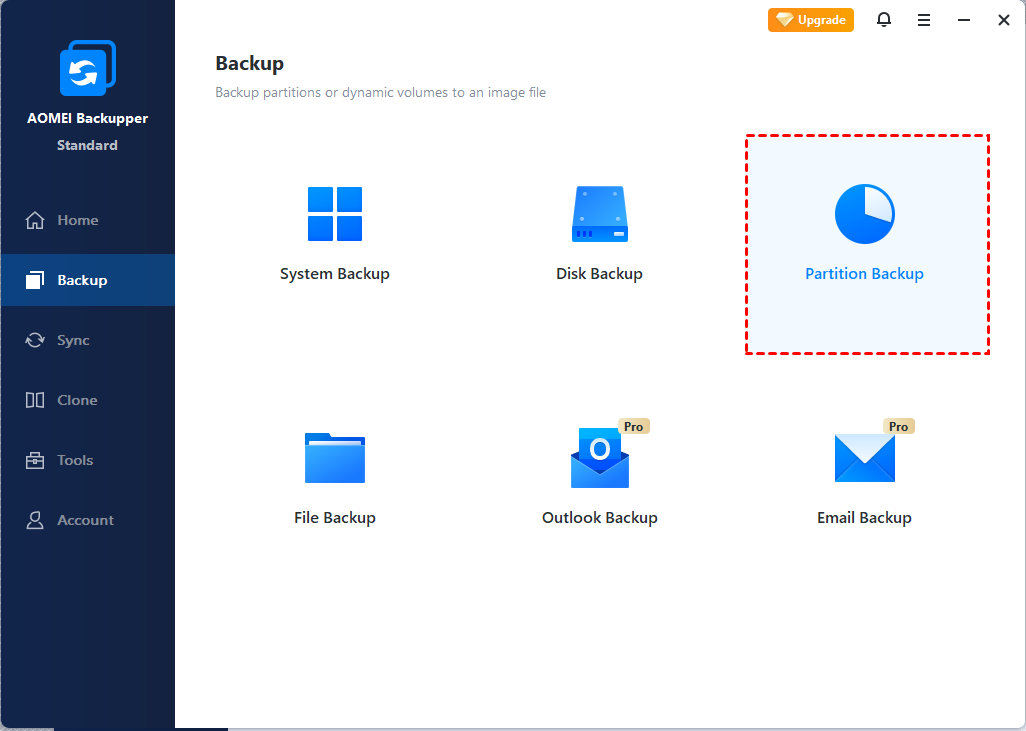This screenshot has width=1026, height=731.
Task: Select the Outlook Backup envelope icon
Action: [x=599, y=458]
